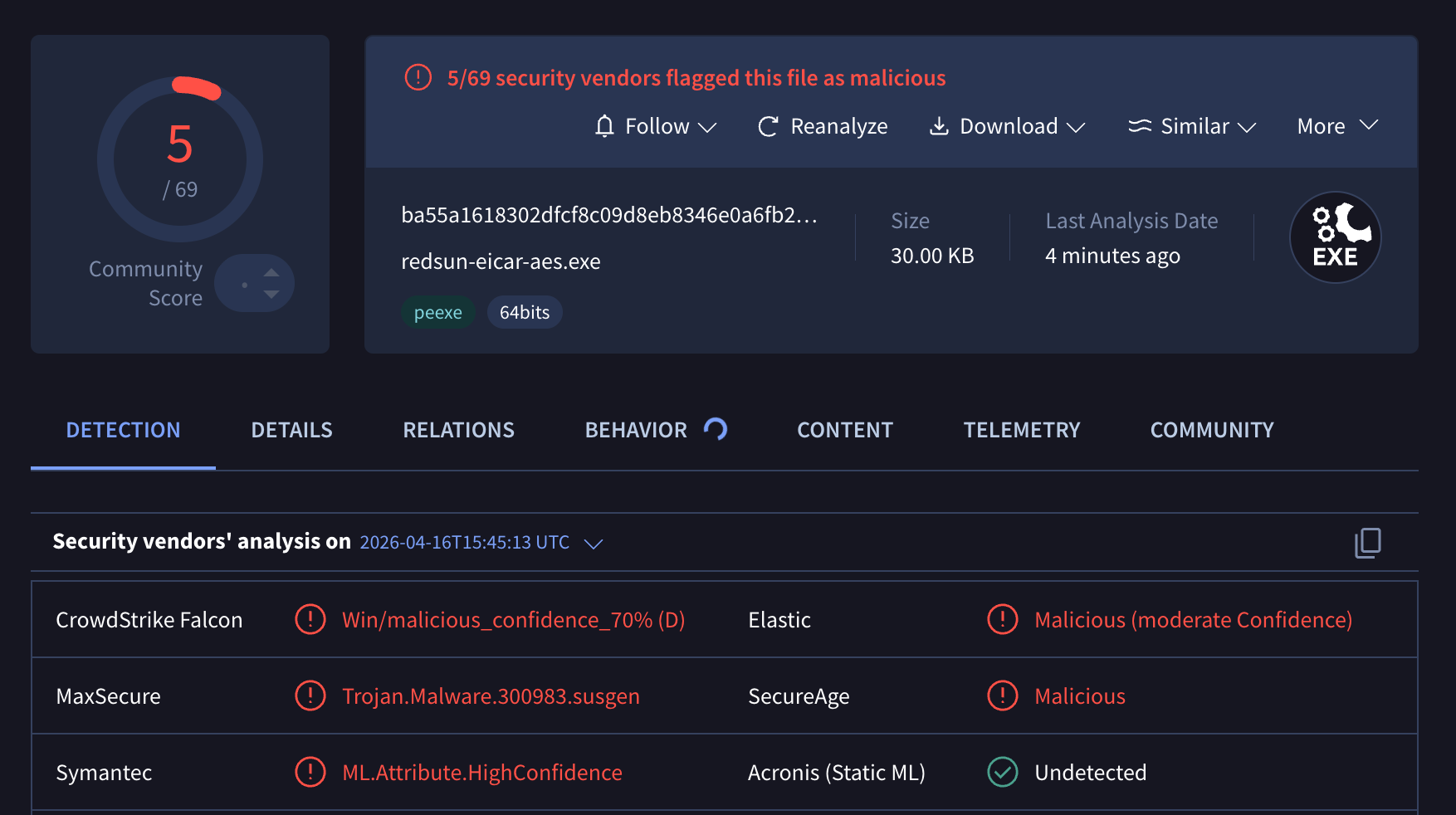Click MaxSecure malicious warning icon
This screenshot has height=815, width=1456.
click(310, 695)
